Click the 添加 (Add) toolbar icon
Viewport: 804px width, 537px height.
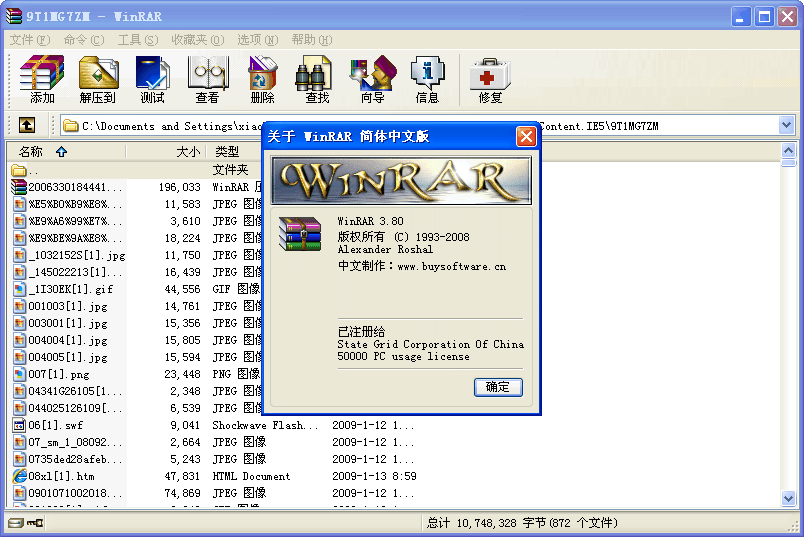(x=42, y=79)
